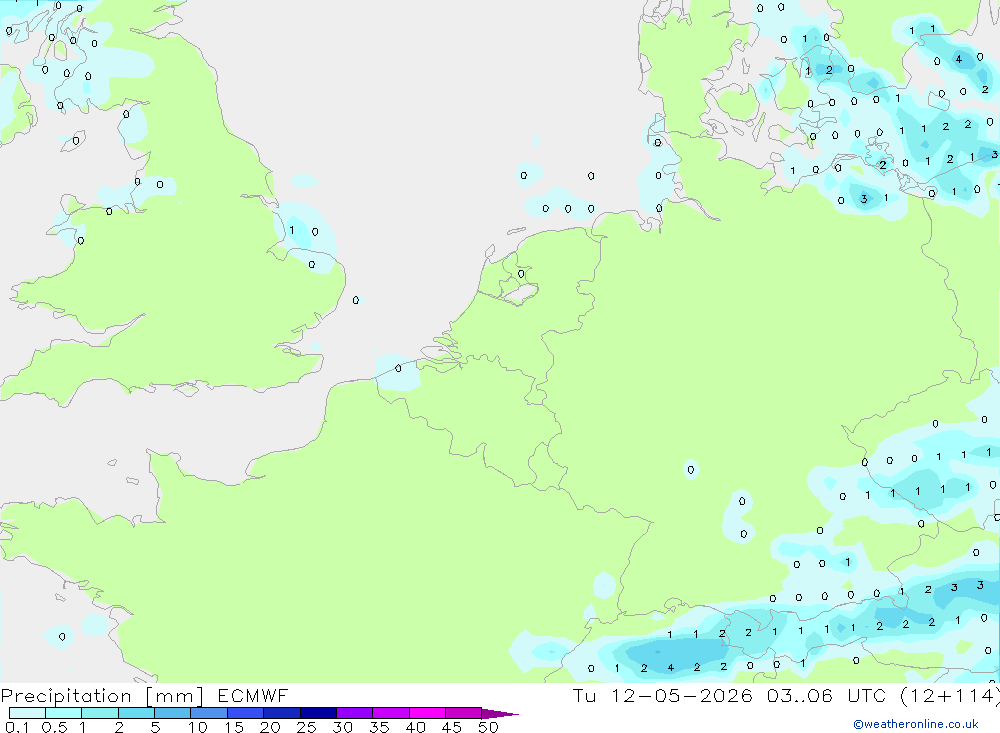
Task: Click the legend label '50'
Action: click(488, 727)
